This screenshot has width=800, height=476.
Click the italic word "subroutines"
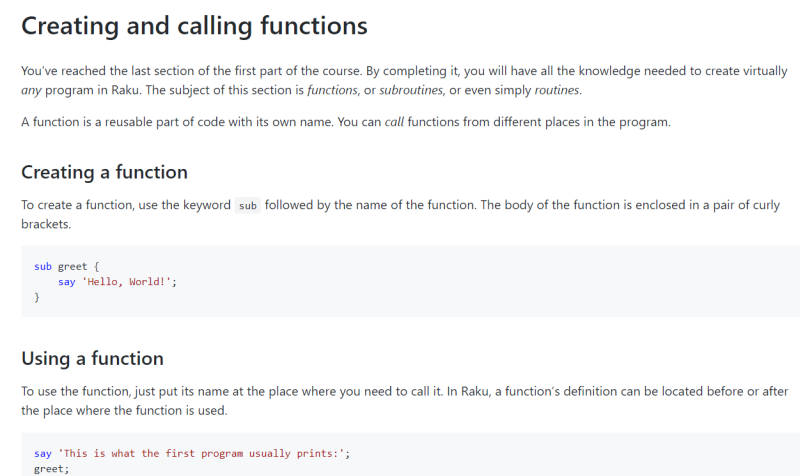coord(412,90)
